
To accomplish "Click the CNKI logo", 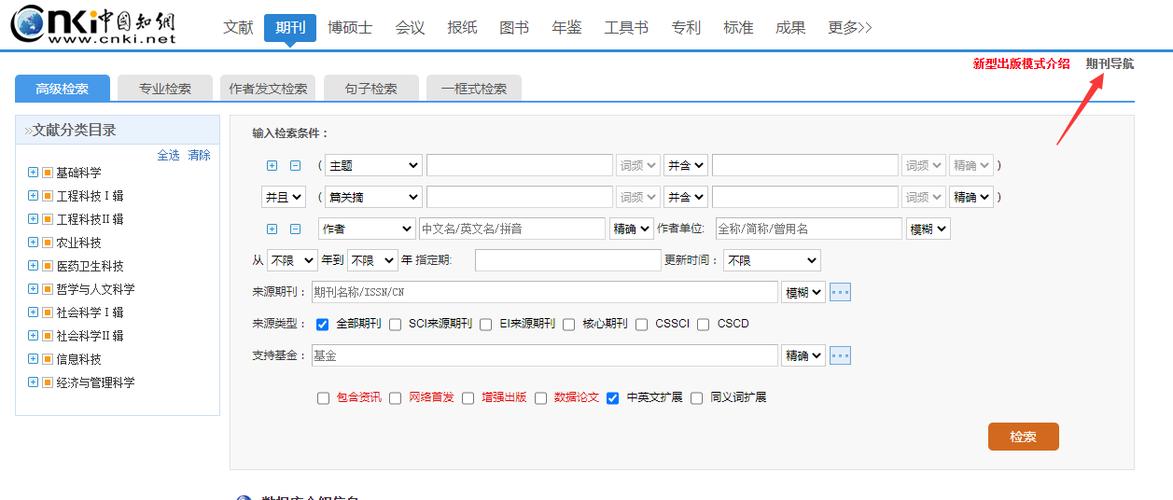I will click(93, 24).
